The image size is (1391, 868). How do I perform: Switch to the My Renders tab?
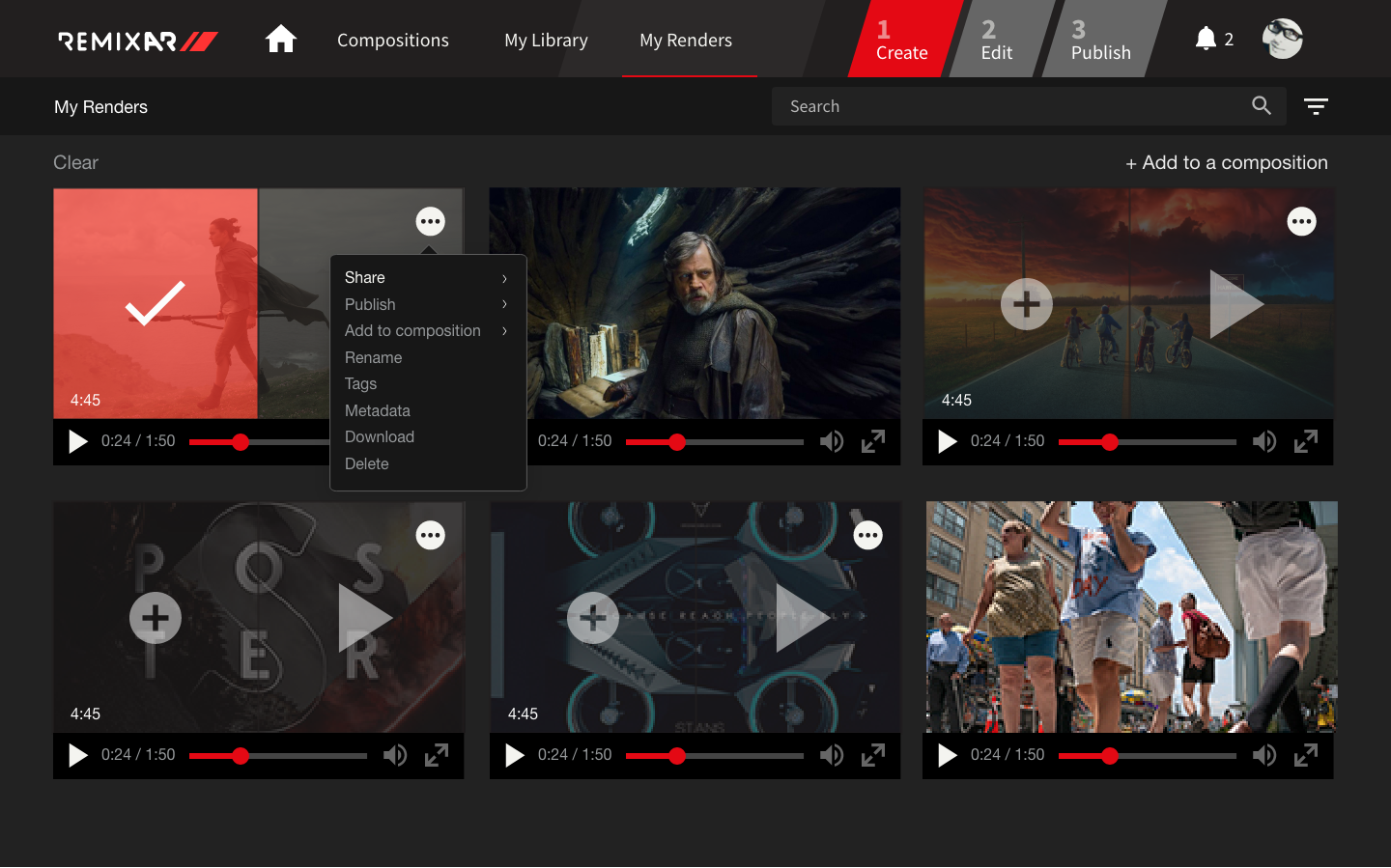(686, 40)
